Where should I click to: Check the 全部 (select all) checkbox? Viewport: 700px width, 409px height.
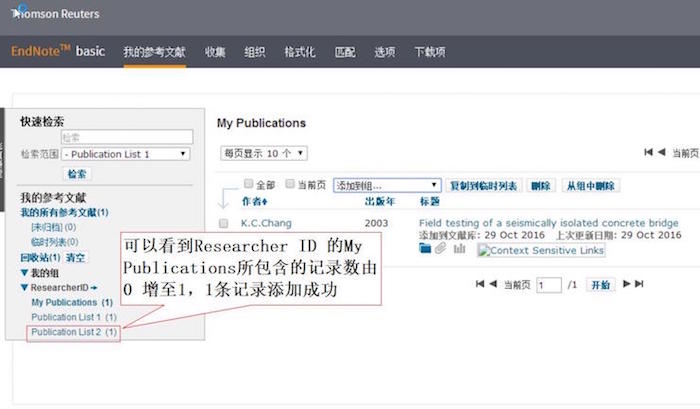coord(249,184)
